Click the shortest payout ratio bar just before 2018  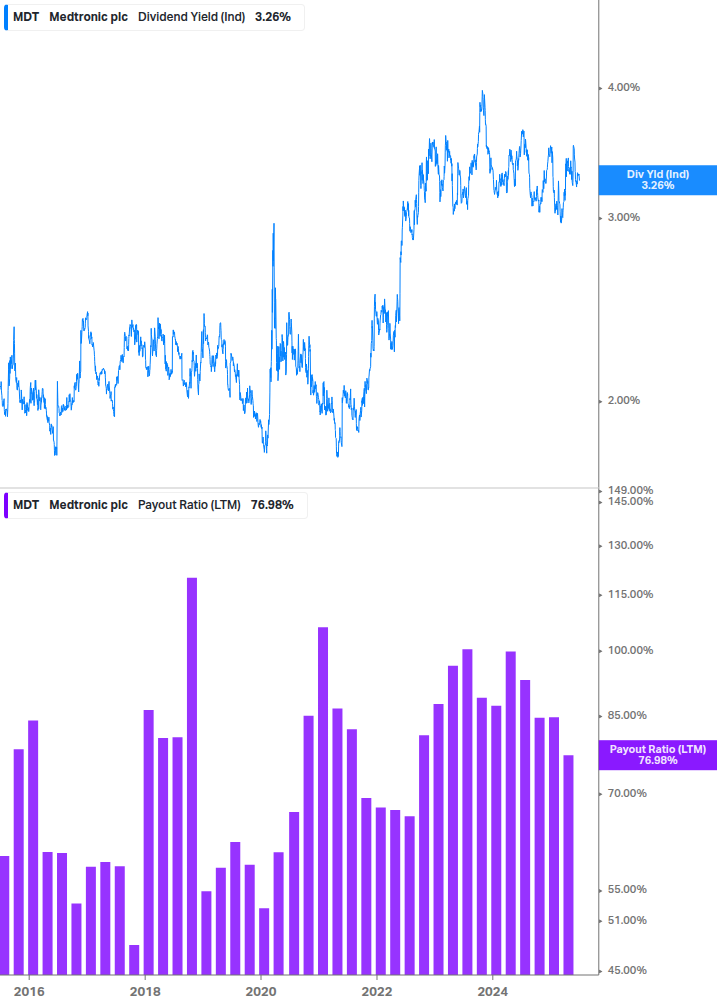134,959
